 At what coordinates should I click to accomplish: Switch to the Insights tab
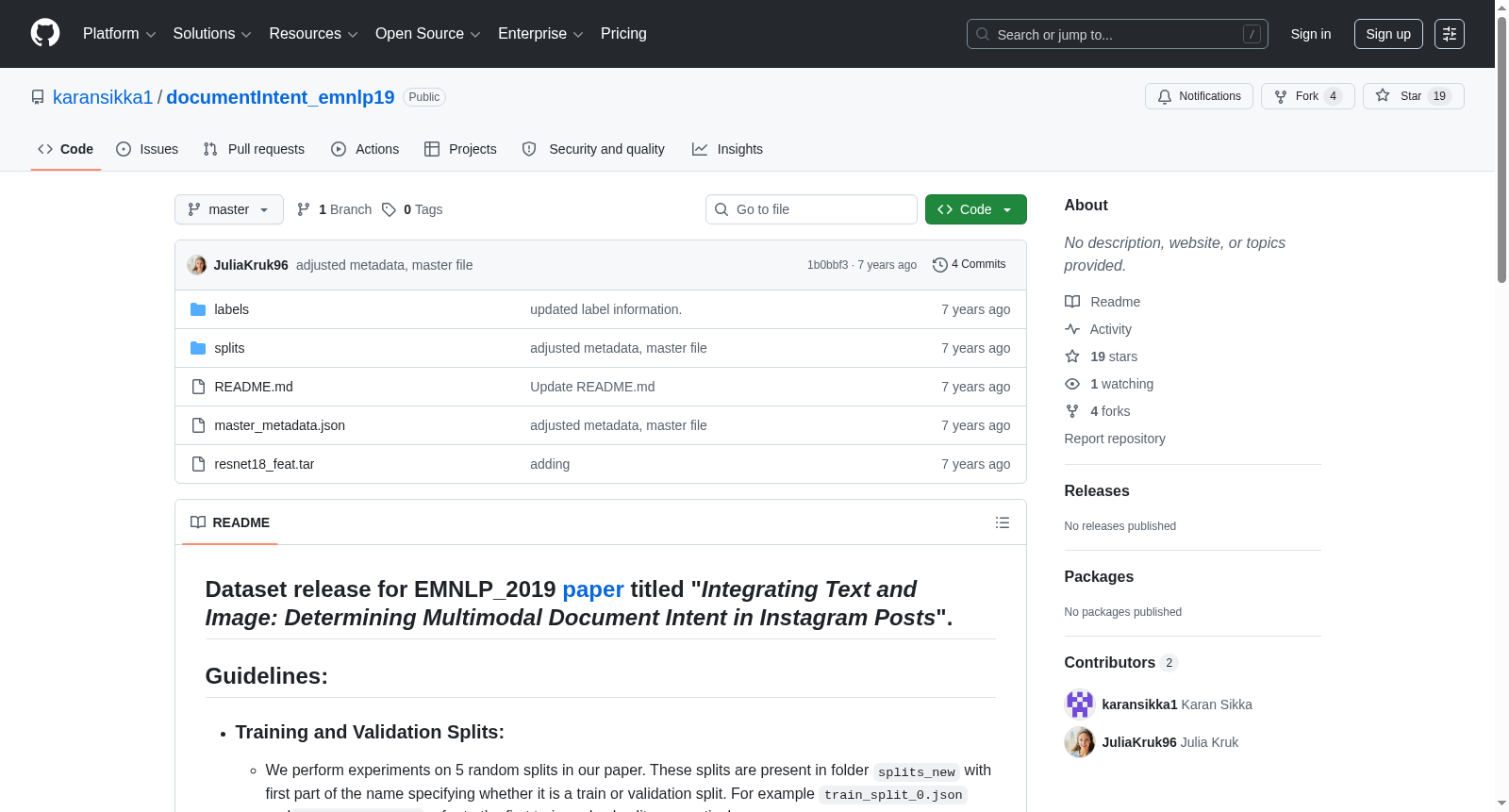coord(727,149)
